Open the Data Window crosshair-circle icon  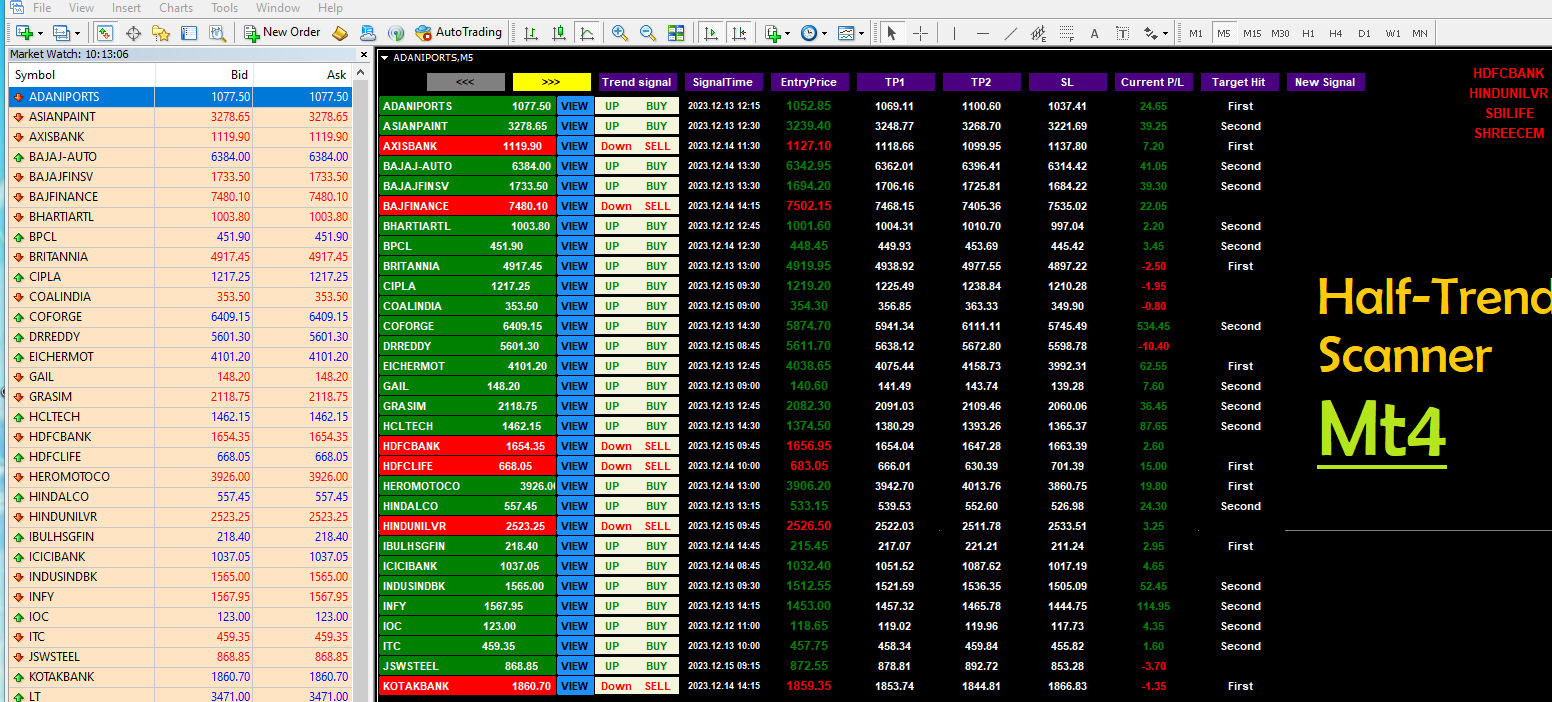pos(132,33)
